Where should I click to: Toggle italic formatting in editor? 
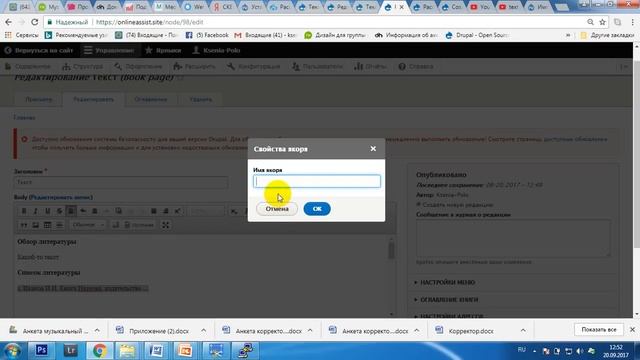(x=36, y=211)
